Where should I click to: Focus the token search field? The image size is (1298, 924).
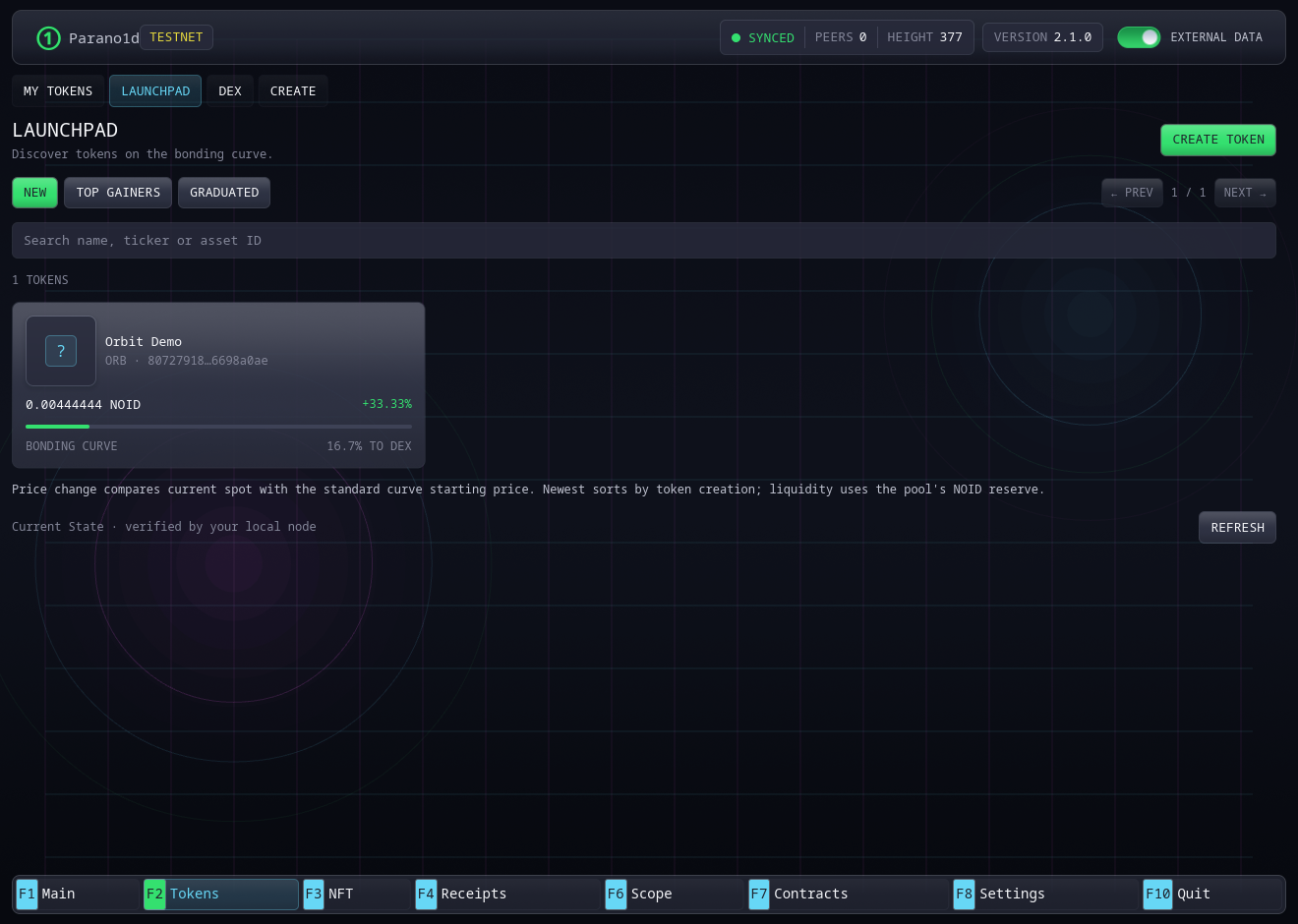coord(644,241)
